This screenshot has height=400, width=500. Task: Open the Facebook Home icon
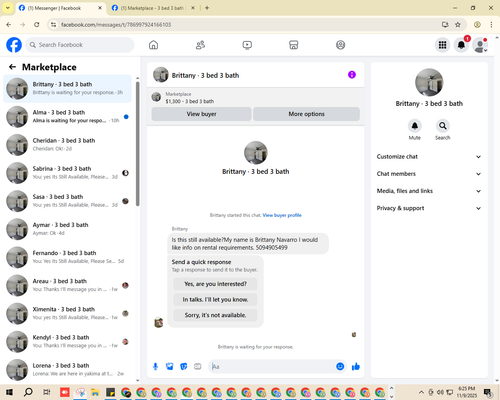tap(153, 45)
